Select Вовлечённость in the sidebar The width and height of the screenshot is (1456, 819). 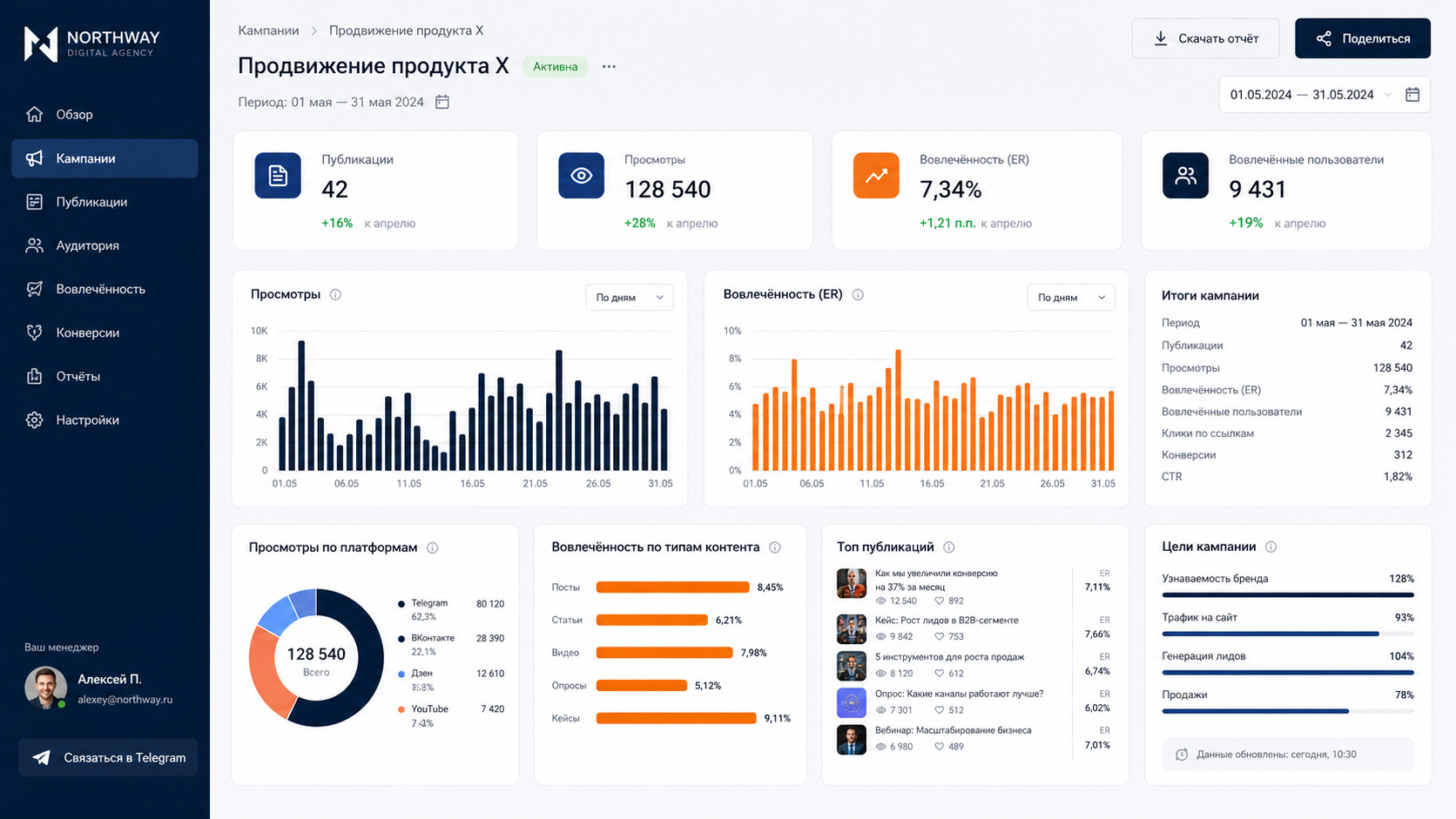[x=104, y=289]
